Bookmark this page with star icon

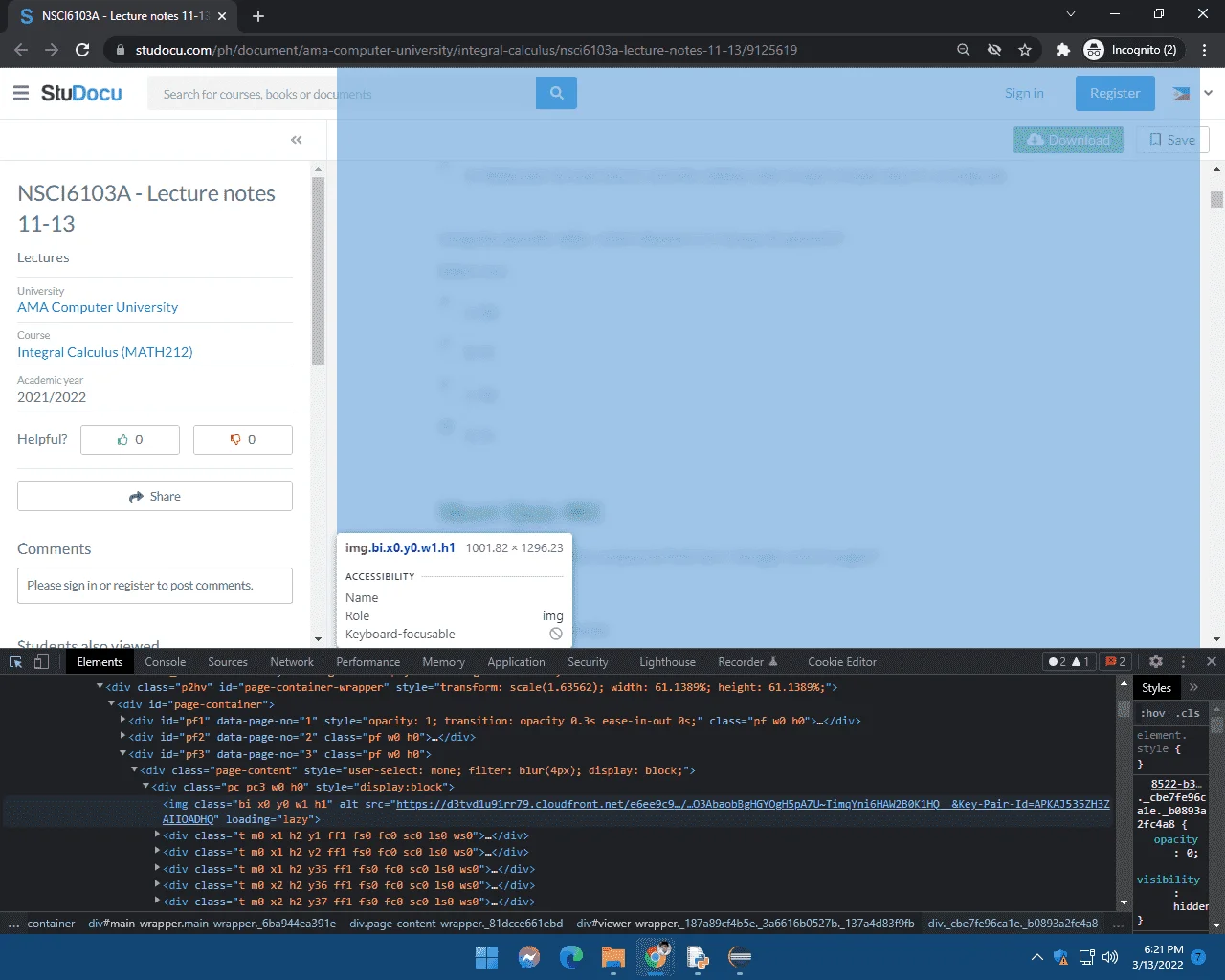[x=1025, y=50]
